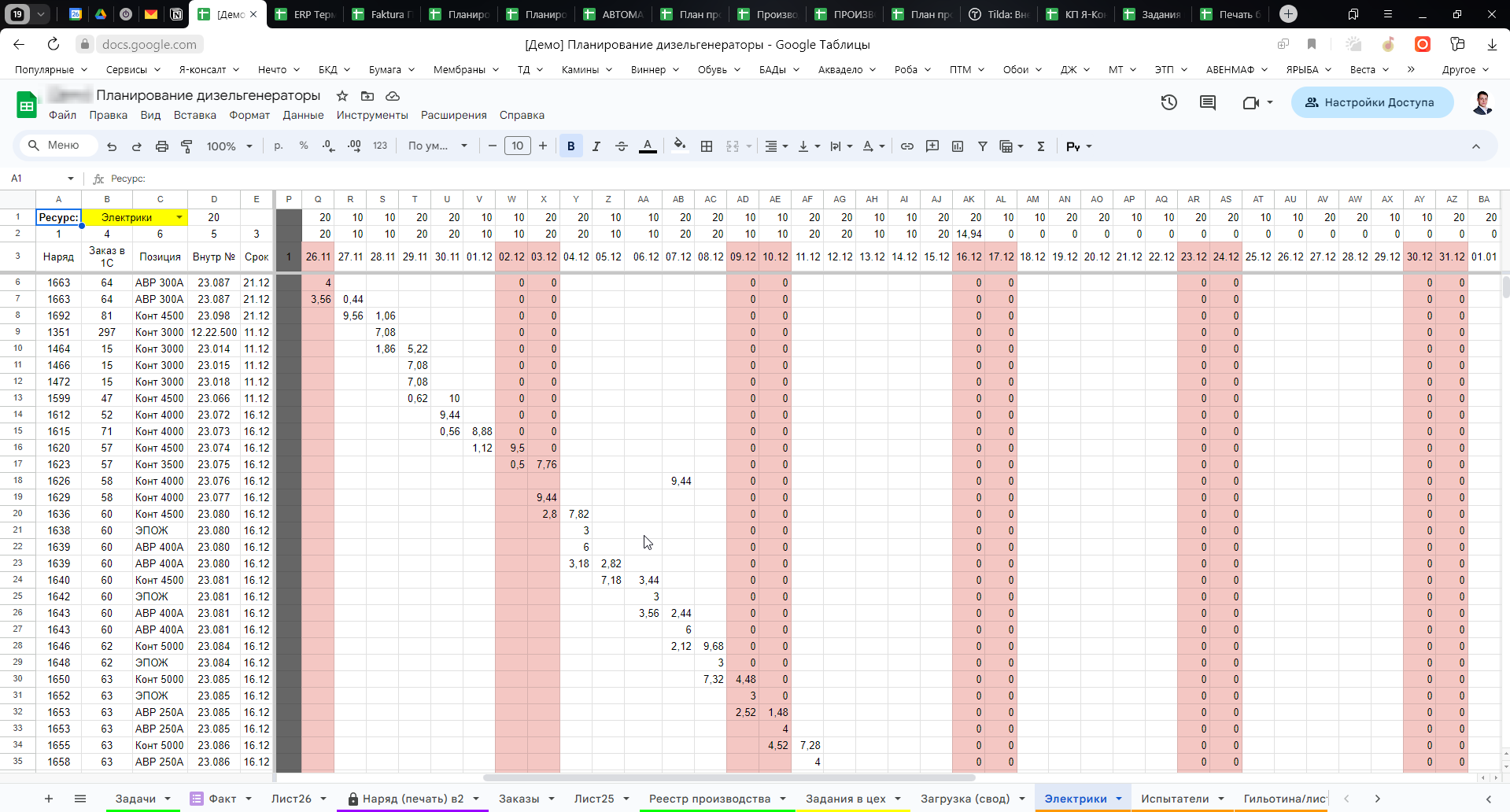Open the Расширения menu

[x=454, y=115]
